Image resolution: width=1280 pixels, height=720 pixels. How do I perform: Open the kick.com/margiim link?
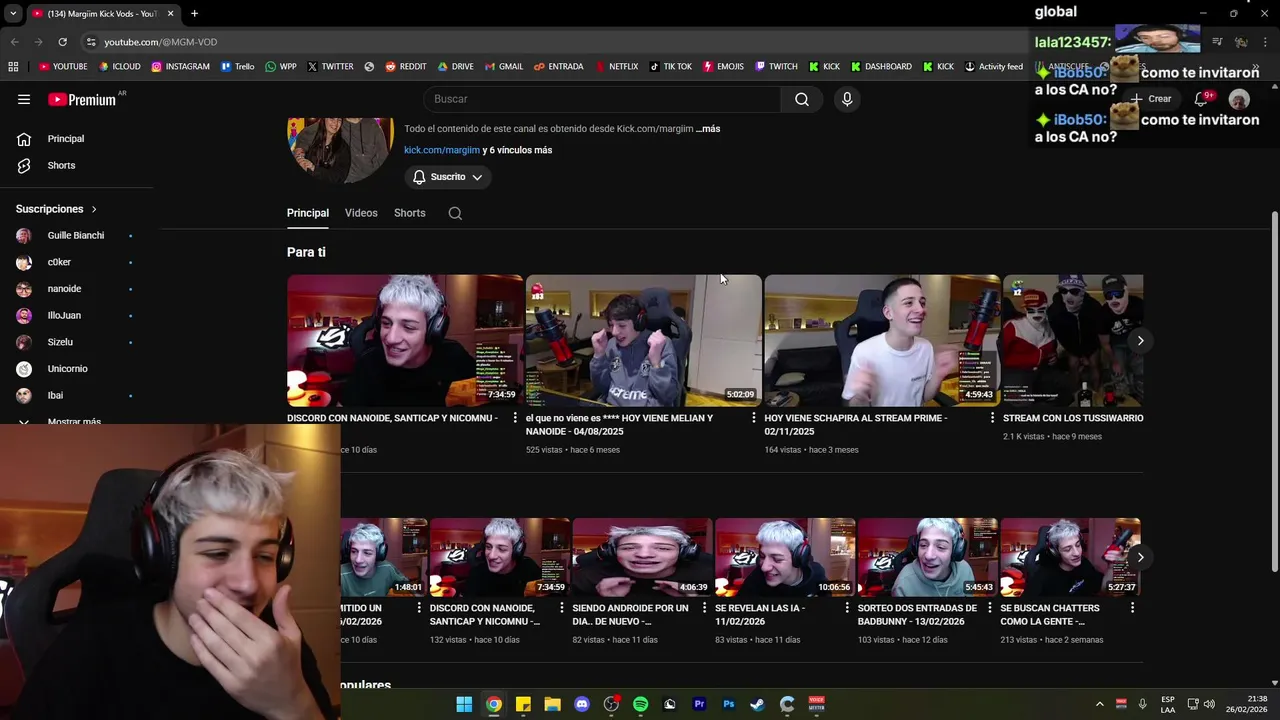(x=442, y=150)
